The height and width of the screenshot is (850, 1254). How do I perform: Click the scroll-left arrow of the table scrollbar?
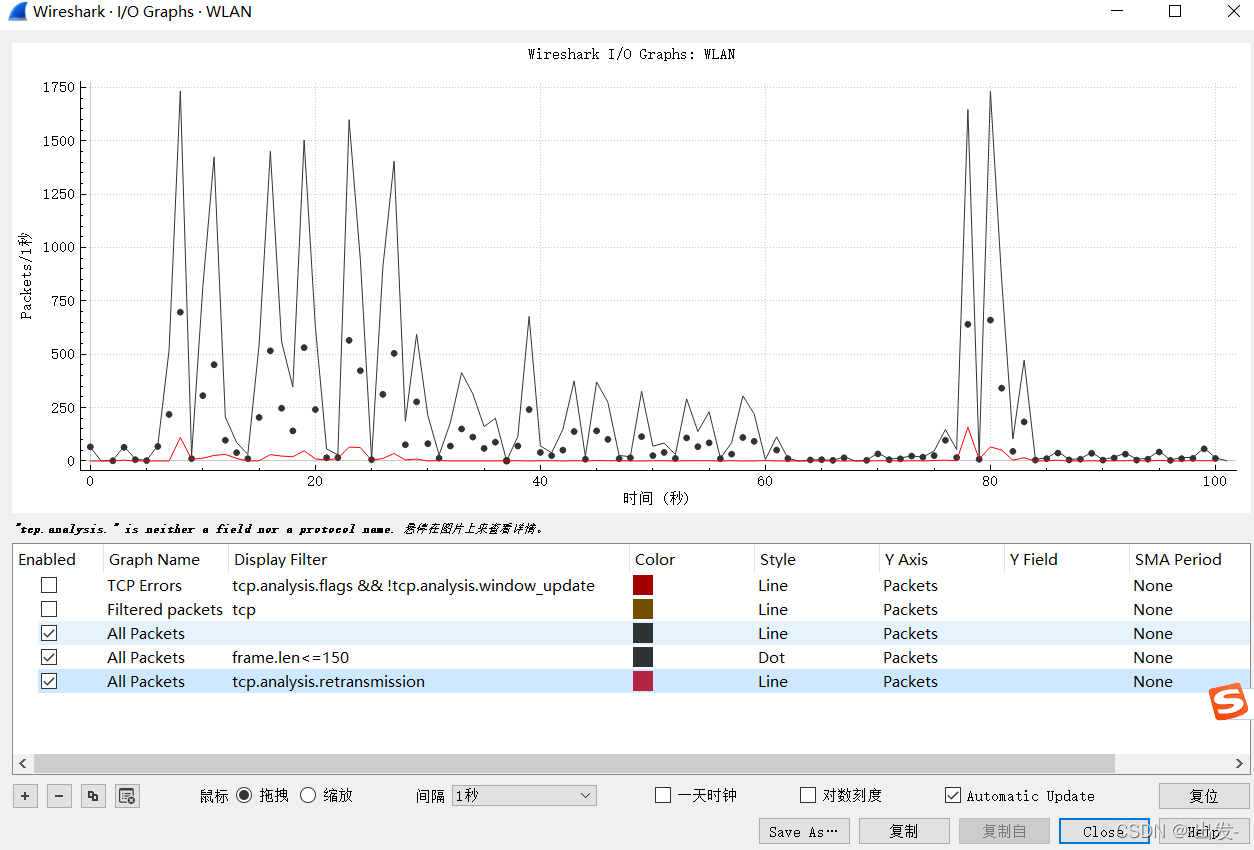tap(23, 764)
